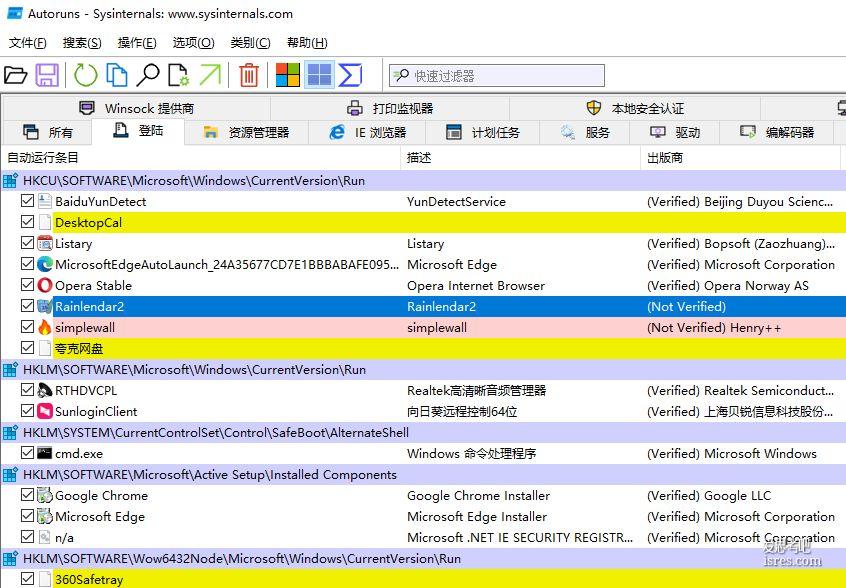
Task: Uncheck the 360Safetray checkbox
Action: [28, 579]
